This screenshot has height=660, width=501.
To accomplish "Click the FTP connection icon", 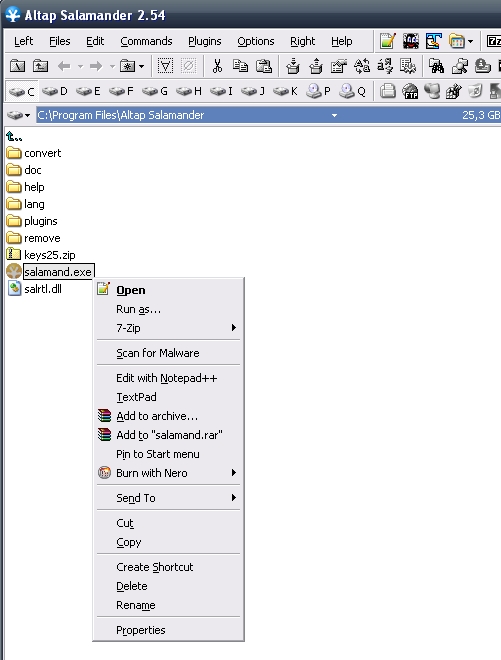I will tap(410, 91).
